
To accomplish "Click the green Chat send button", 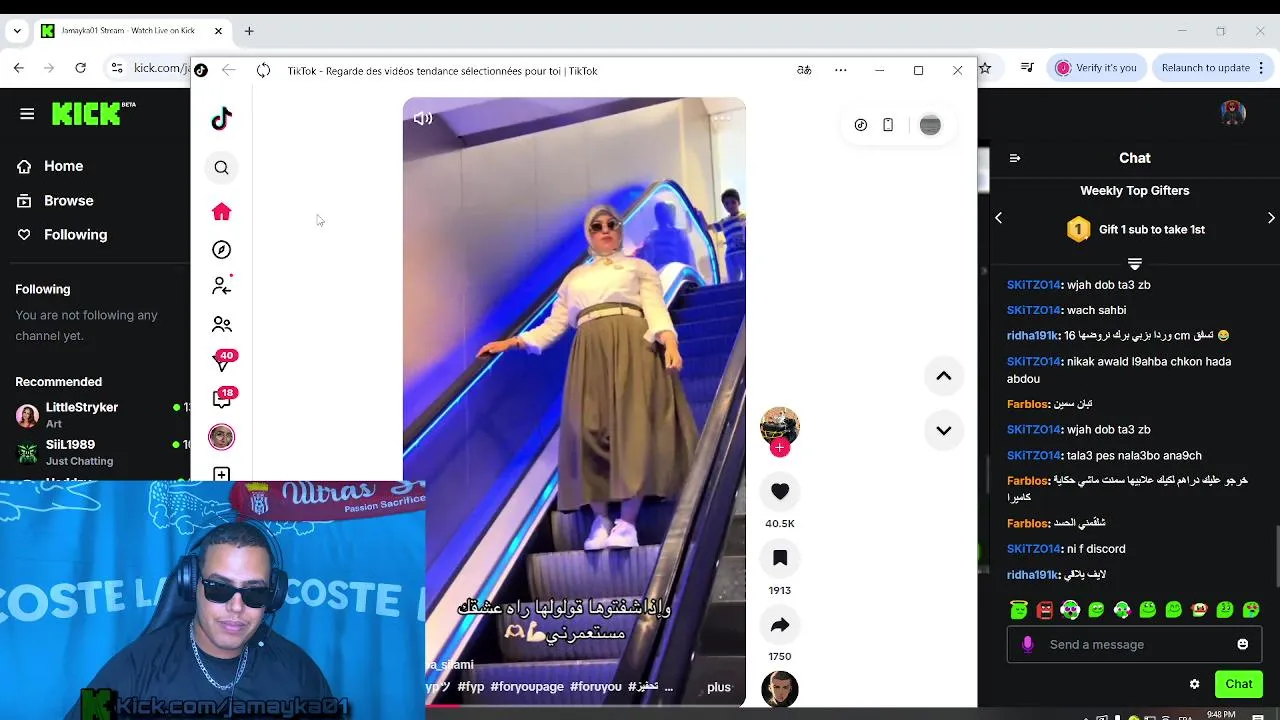I will [x=1239, y=684].
